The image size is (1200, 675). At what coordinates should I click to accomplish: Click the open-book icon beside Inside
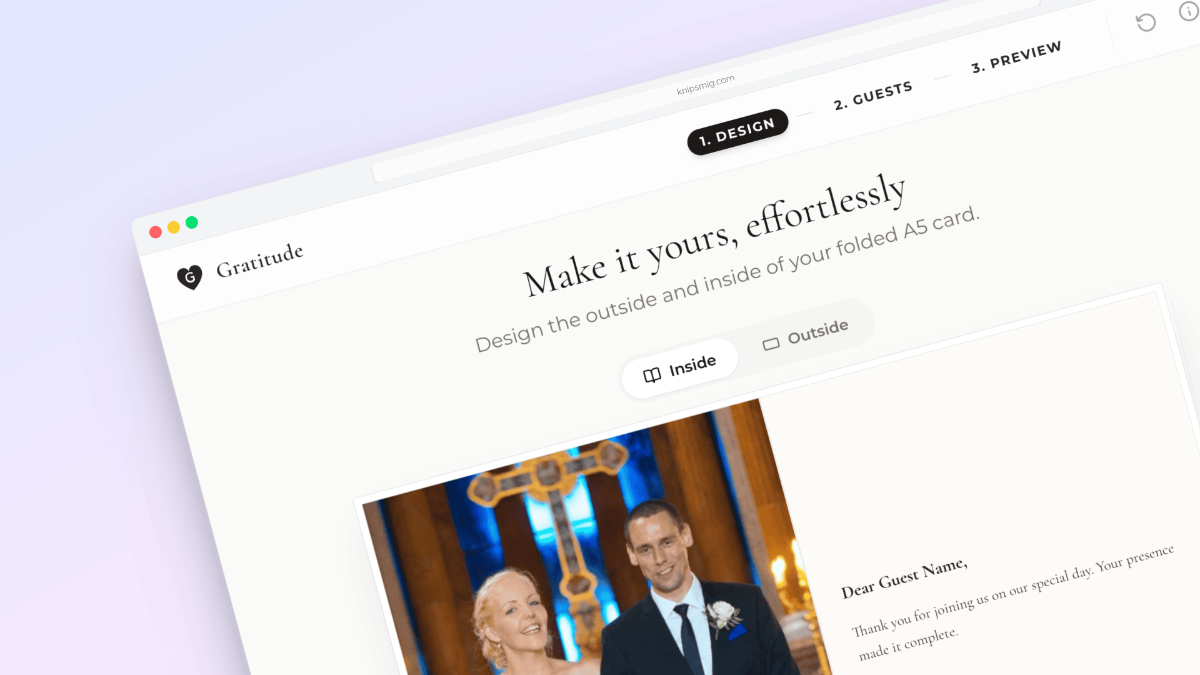[652, 375]
